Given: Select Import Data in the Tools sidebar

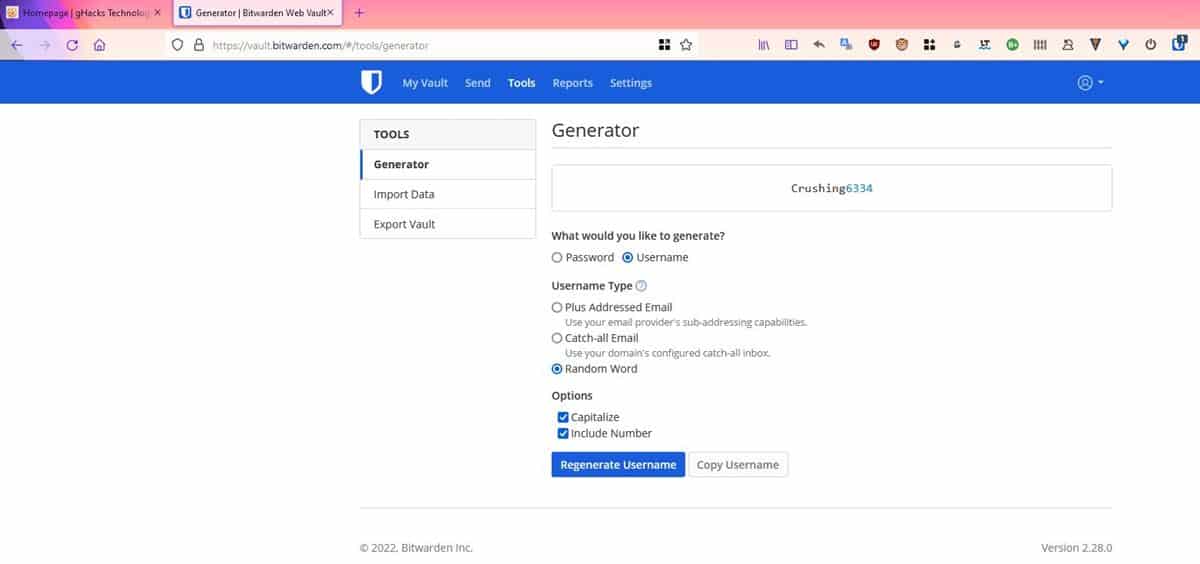Looking at the screenshot, I should tap(448, 194).
